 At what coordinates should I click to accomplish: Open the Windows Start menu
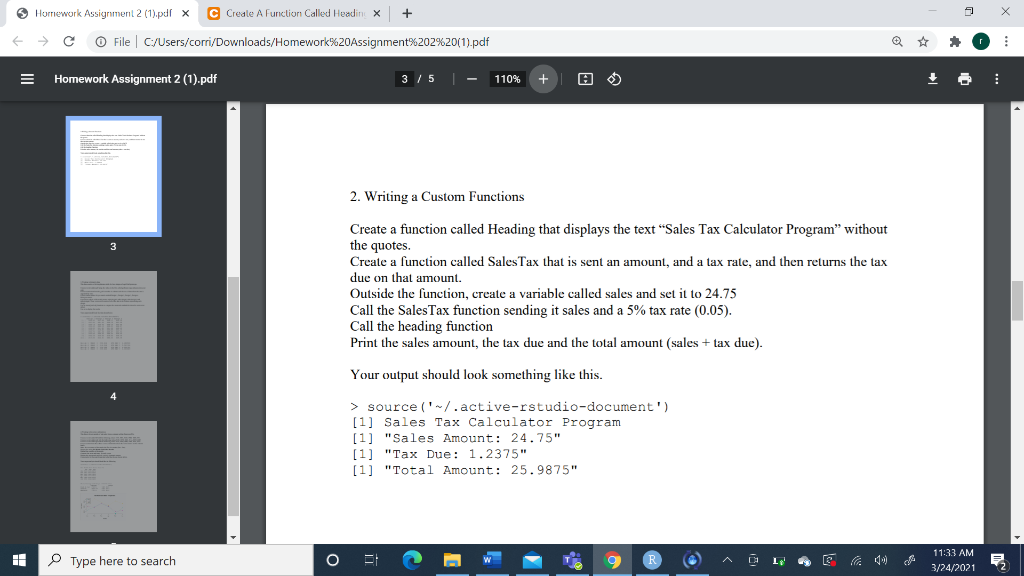(x=19, y=560)
